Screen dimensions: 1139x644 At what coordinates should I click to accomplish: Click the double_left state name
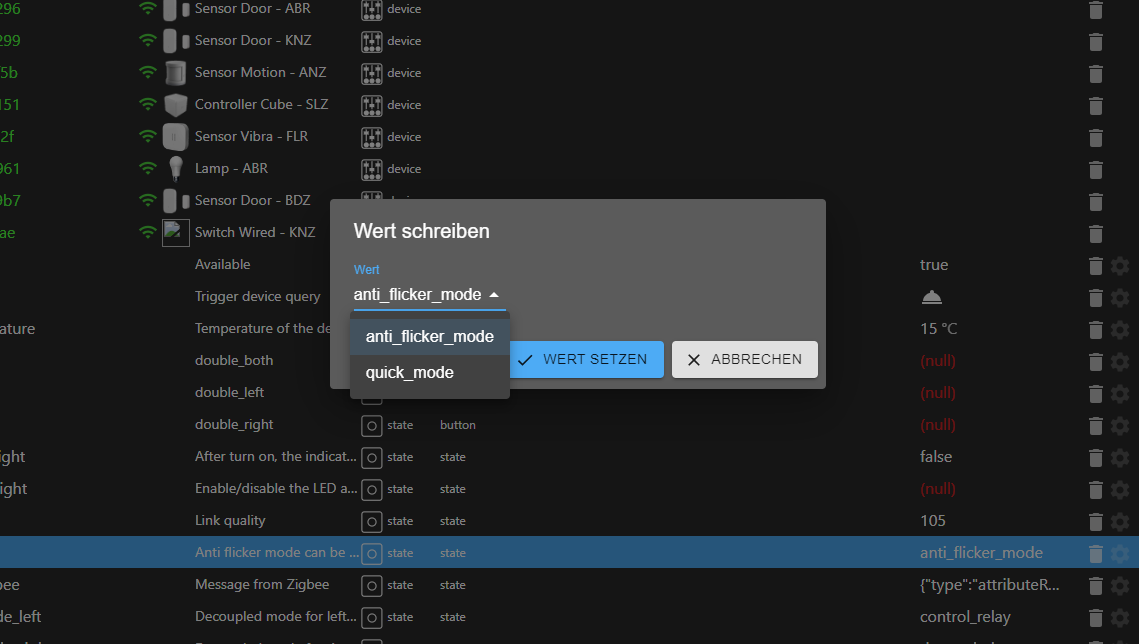[230, 392]
